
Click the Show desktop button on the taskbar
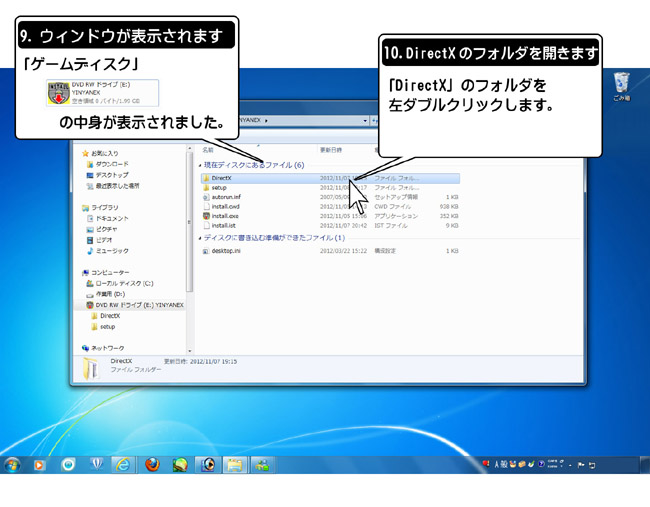[x=644, y=465]
